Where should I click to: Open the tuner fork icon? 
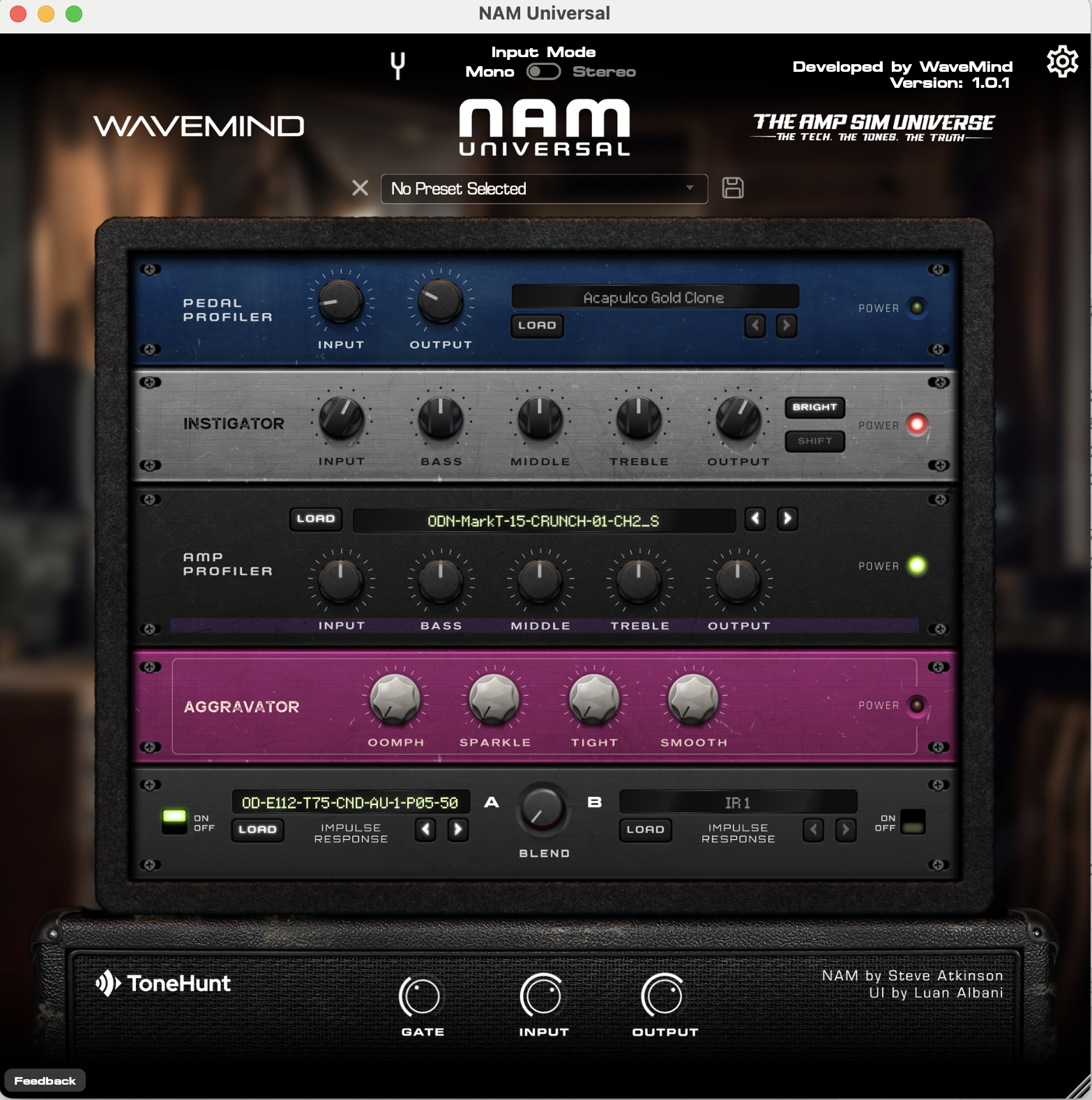(397, 66)
